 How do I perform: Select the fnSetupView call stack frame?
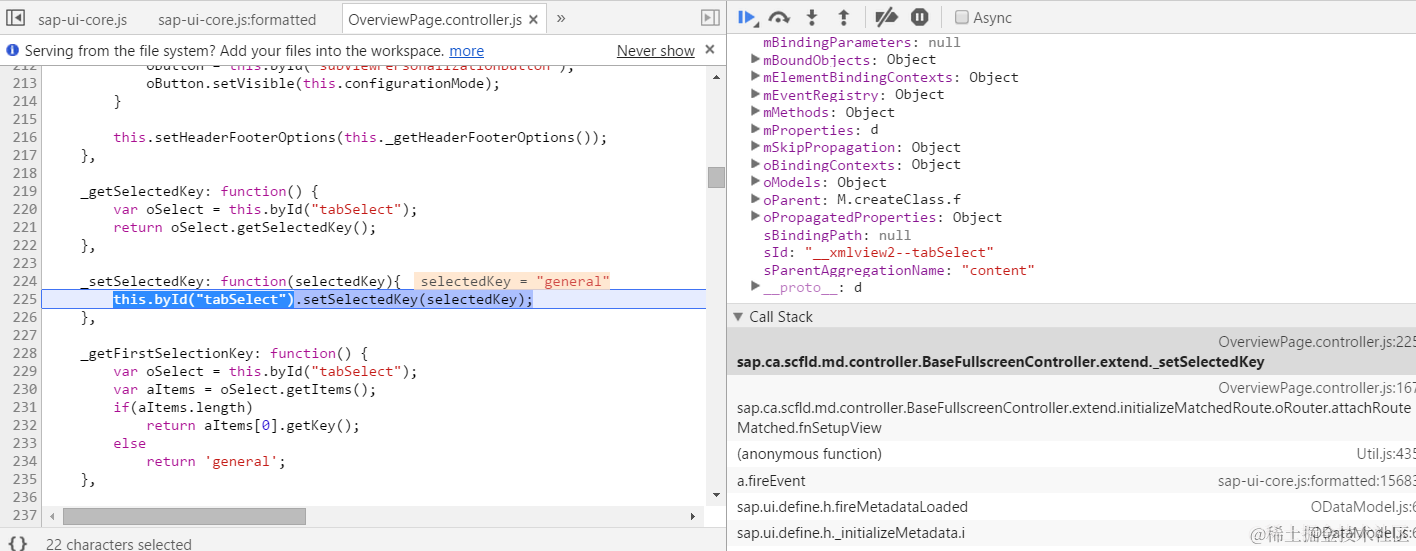pos(1071,408)
